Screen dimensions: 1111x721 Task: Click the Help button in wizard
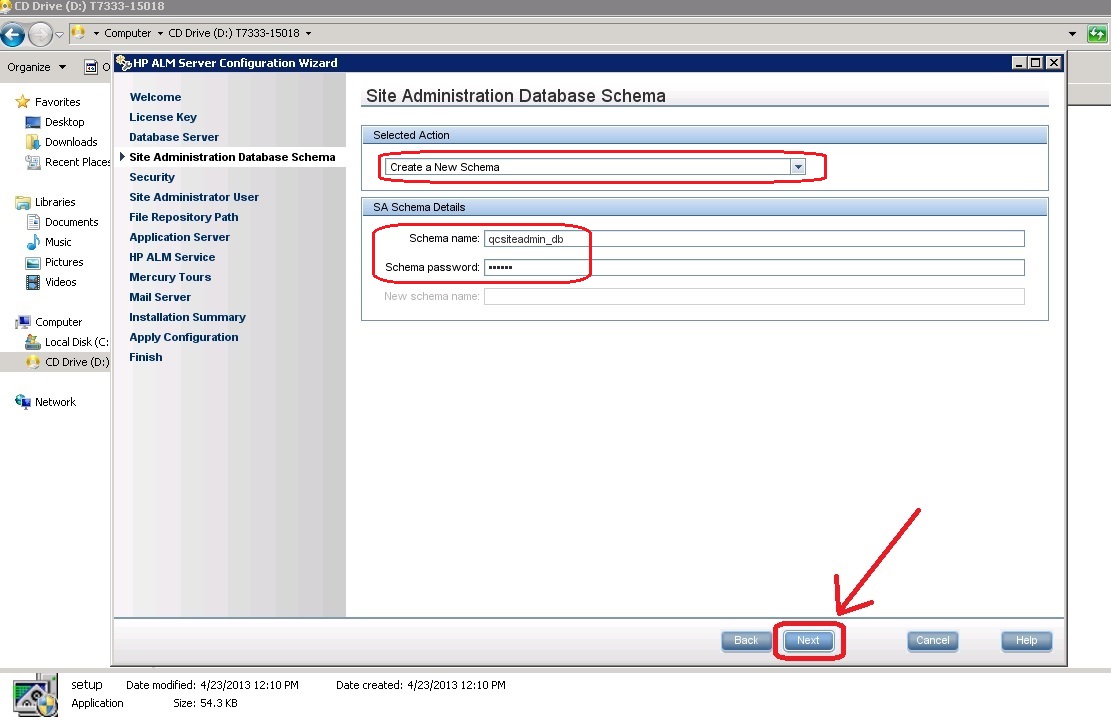(1026, 640)
